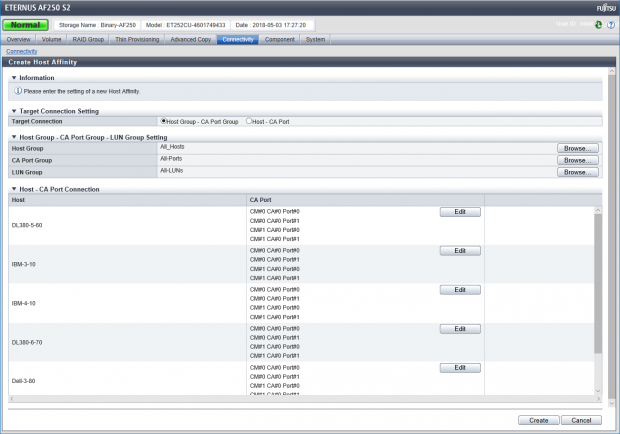
Task: Follow the Connectivity breadcrumb link
Action: click(22, 51)
